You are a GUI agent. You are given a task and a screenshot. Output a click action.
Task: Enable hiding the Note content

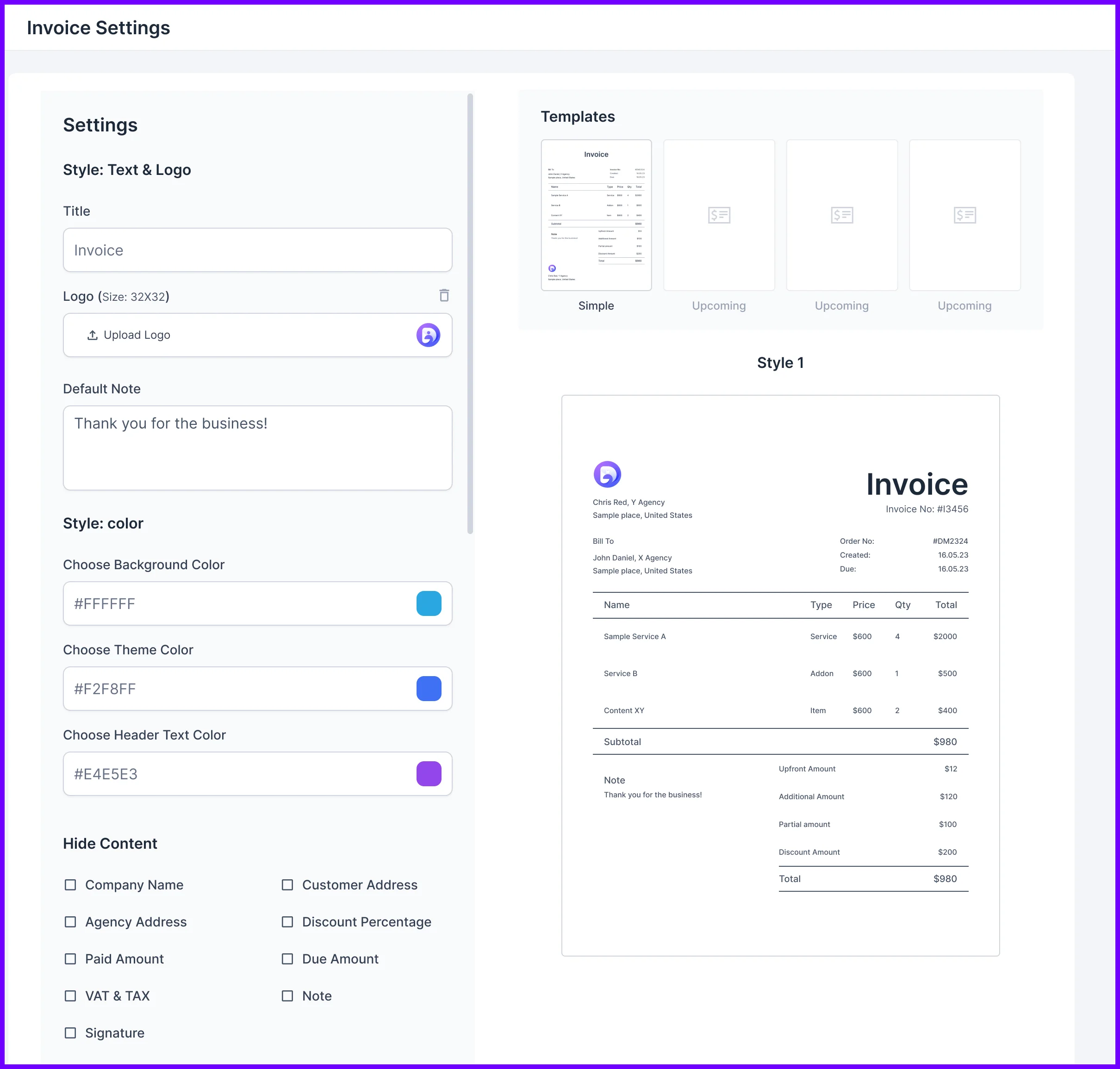click(x=287, y=996)
